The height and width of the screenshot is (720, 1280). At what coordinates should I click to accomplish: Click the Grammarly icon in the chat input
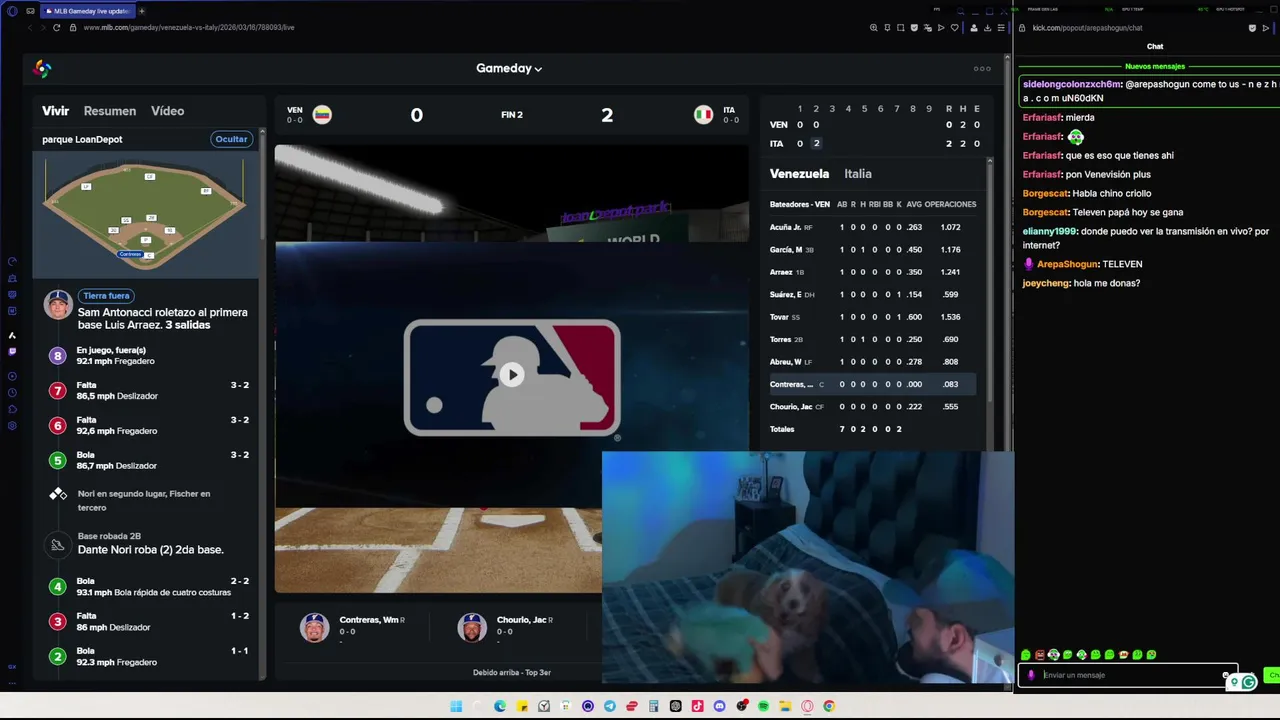[x=1248, y=682]
